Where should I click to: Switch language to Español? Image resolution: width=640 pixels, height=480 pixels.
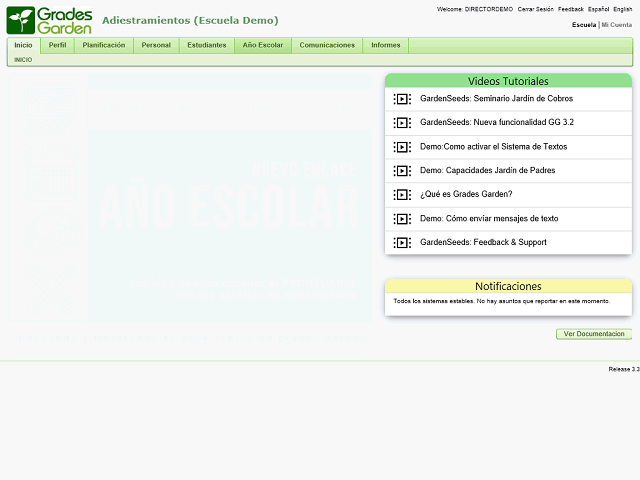[598, 9]
